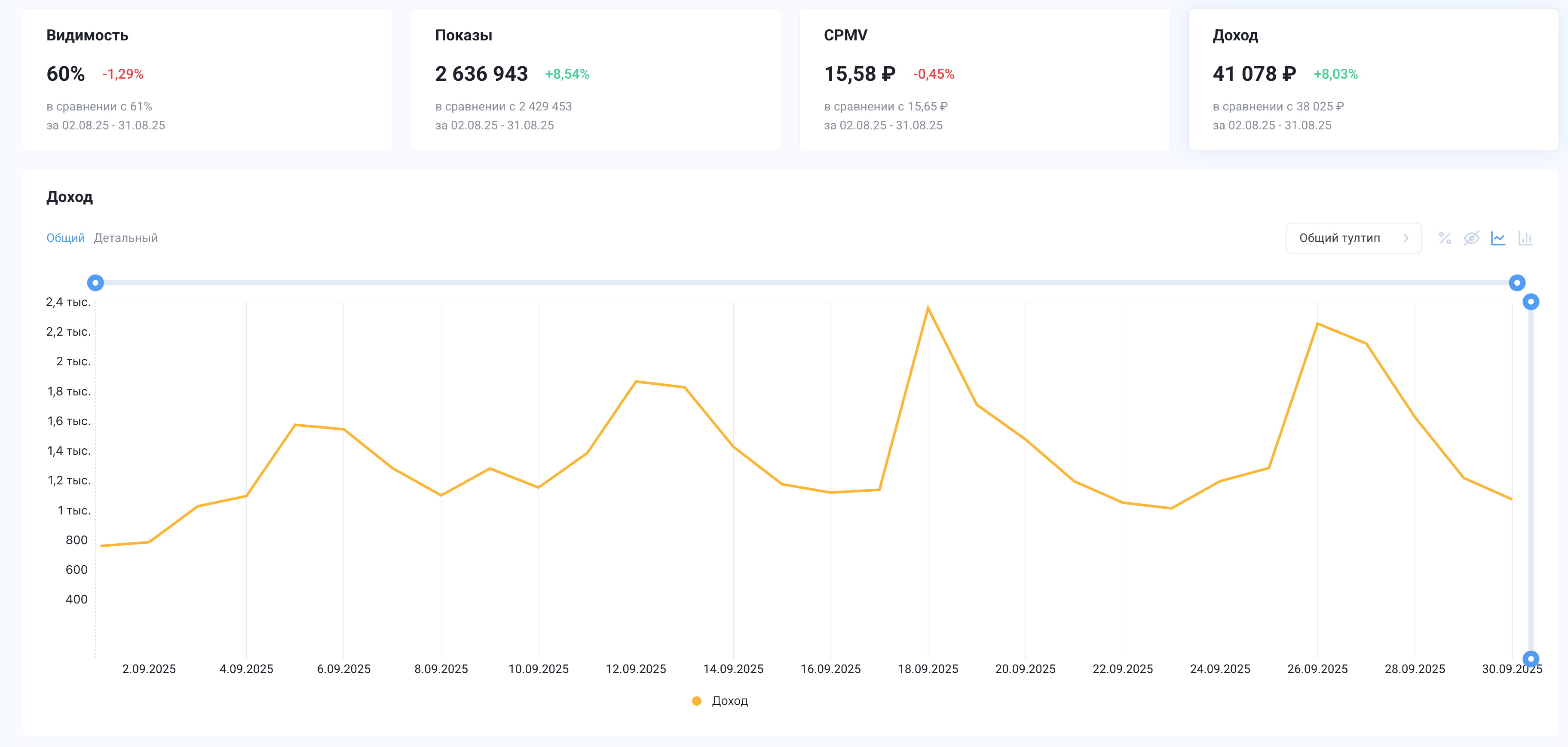Click right handle of horizontal range slider
1568x747 pixels.
point(1517,282)
